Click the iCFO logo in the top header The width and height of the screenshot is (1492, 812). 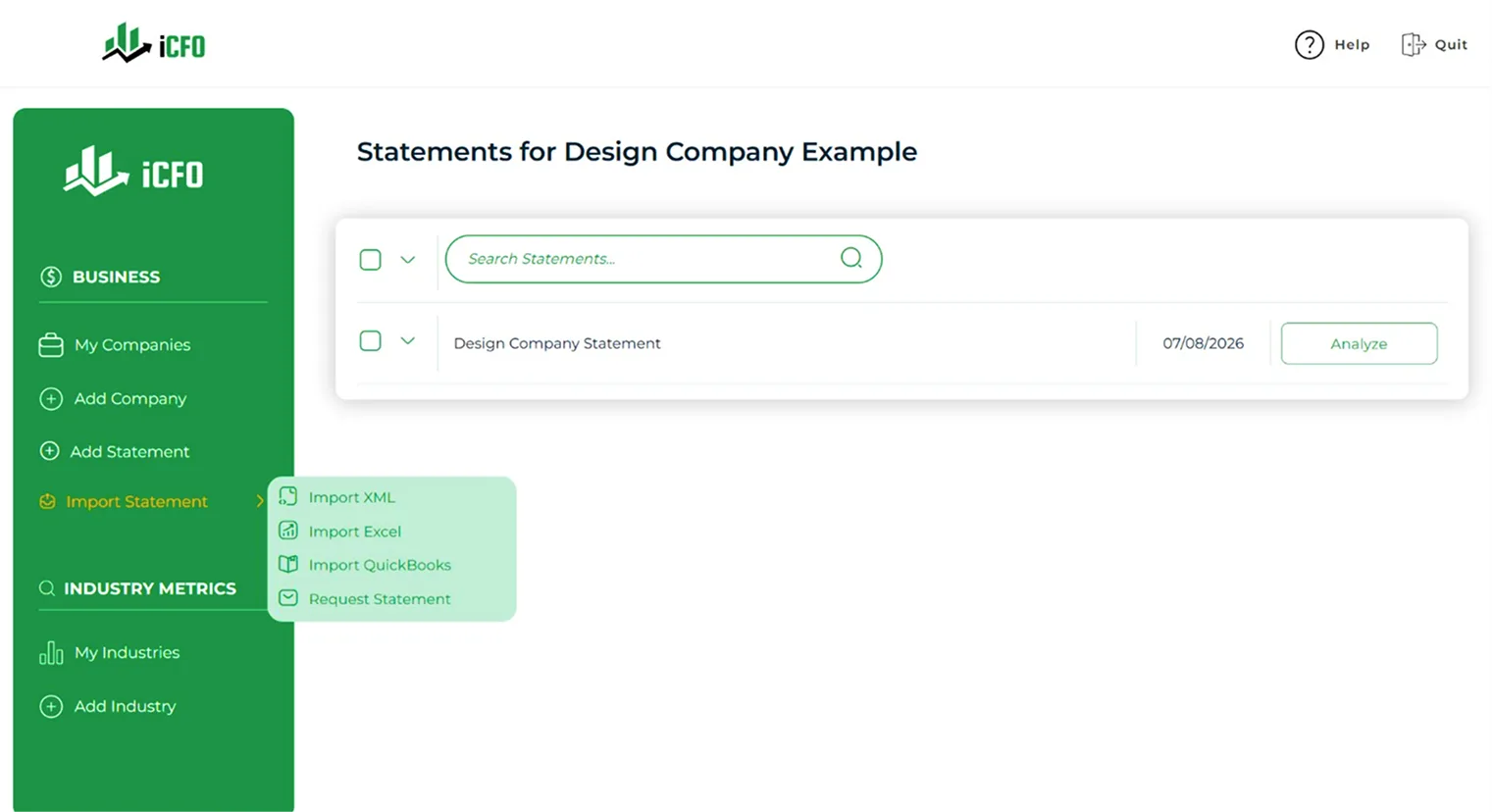(x=154, y=43)
